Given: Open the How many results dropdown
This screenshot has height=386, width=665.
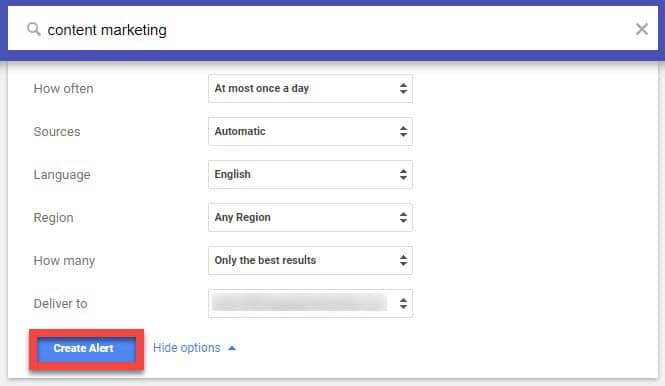Looking at the screenshot, I should tap(310, 260).
